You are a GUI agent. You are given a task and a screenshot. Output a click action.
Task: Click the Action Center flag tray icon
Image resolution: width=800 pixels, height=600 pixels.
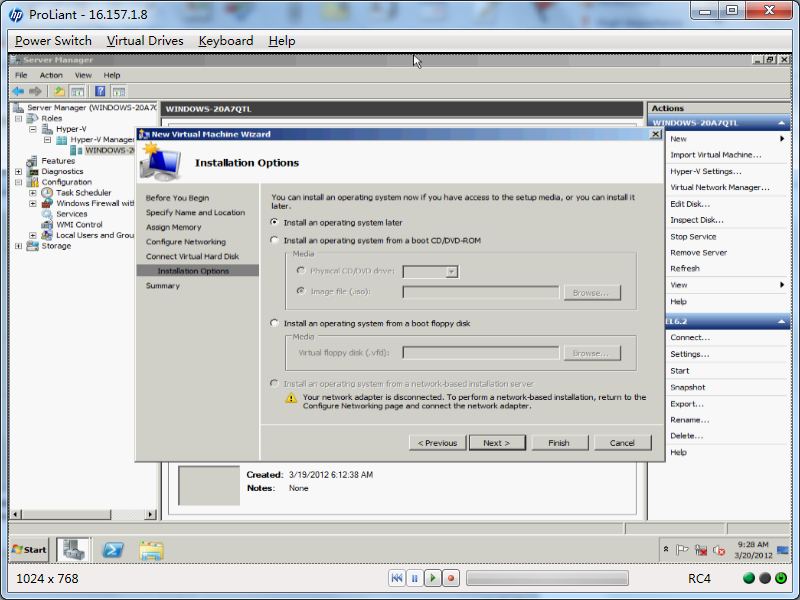coord(682,550)
